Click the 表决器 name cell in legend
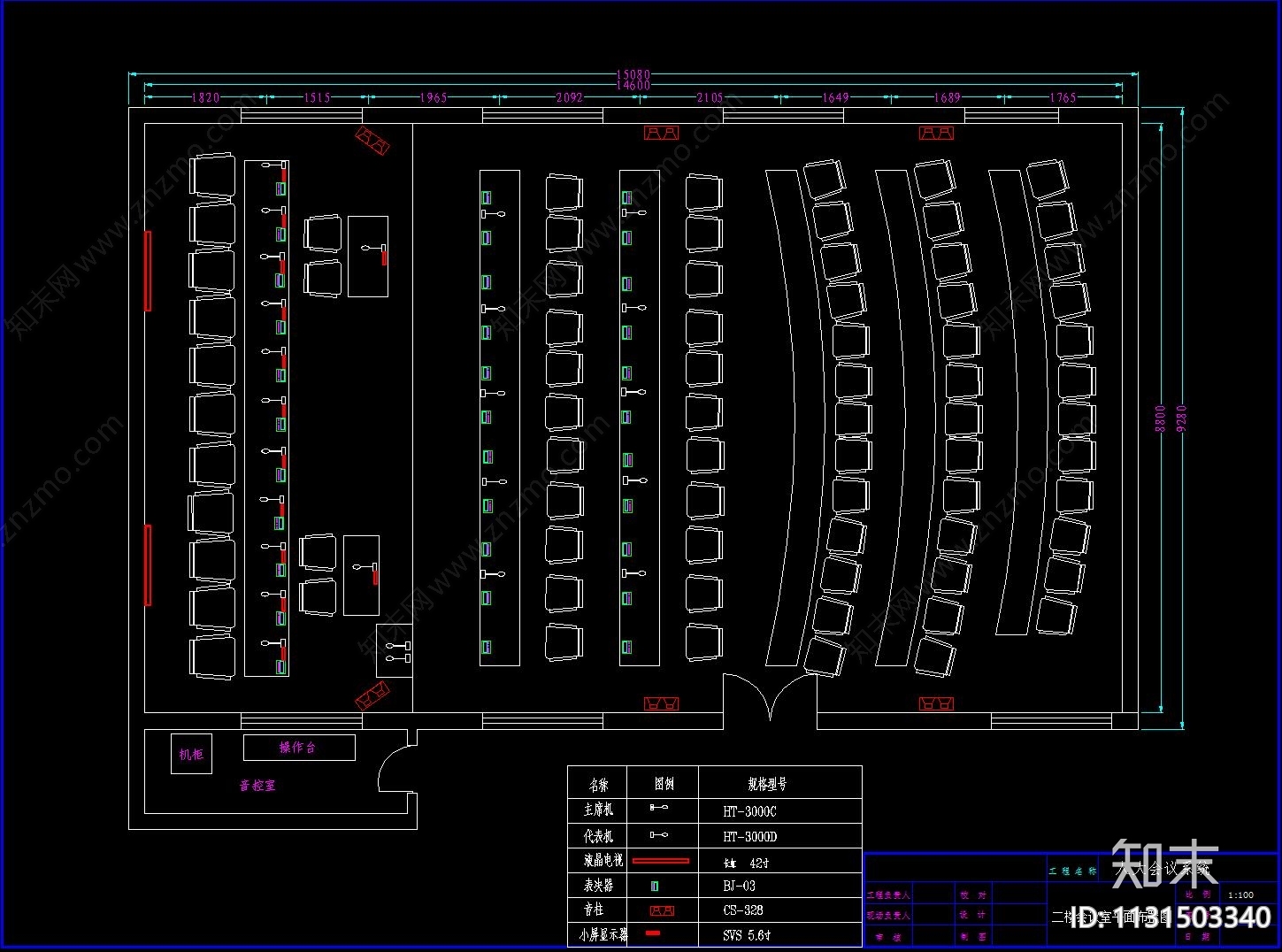 click(598, 885)
